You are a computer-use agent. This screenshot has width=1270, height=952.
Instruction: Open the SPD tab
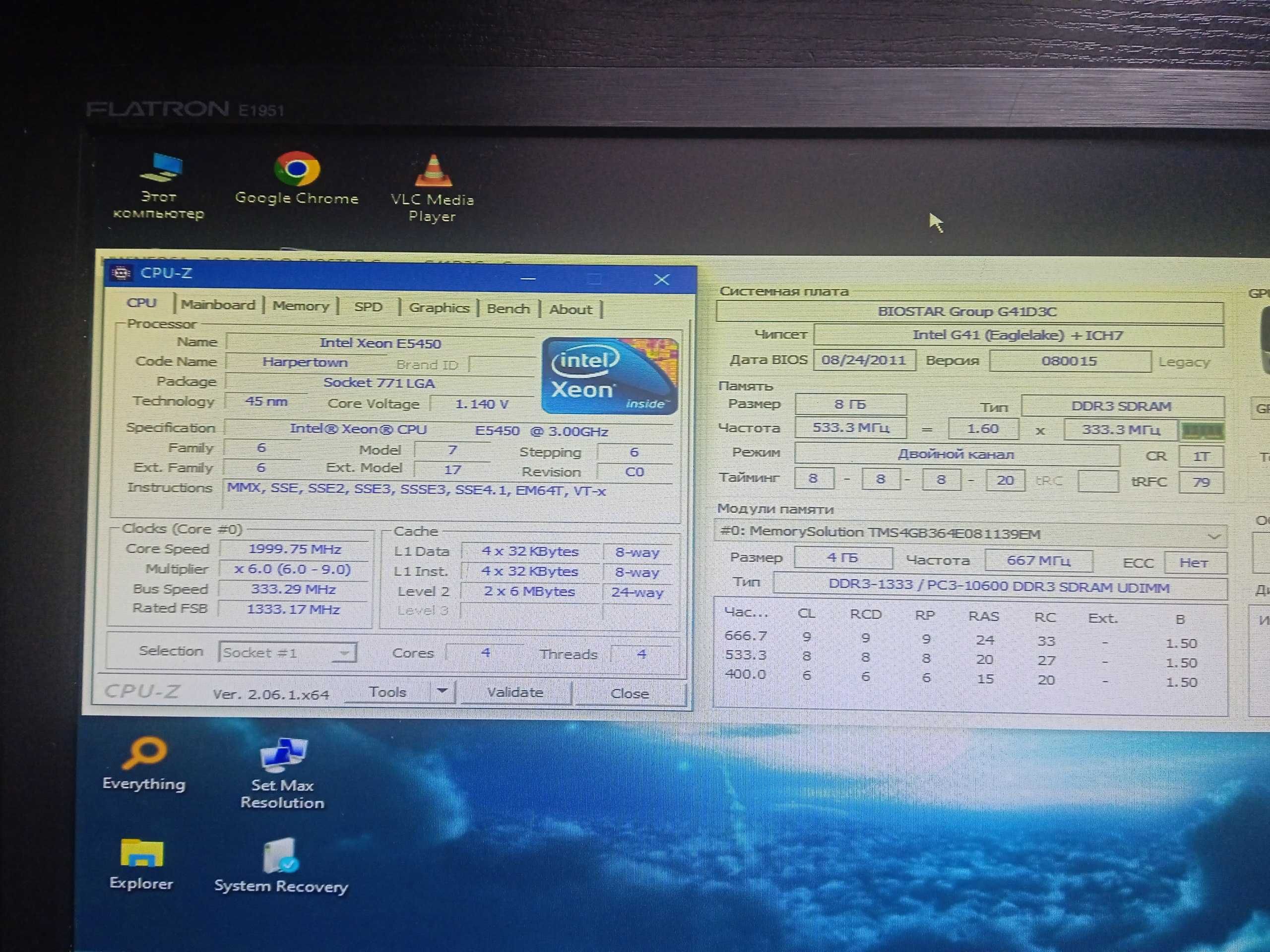click(x=368, y=307)
